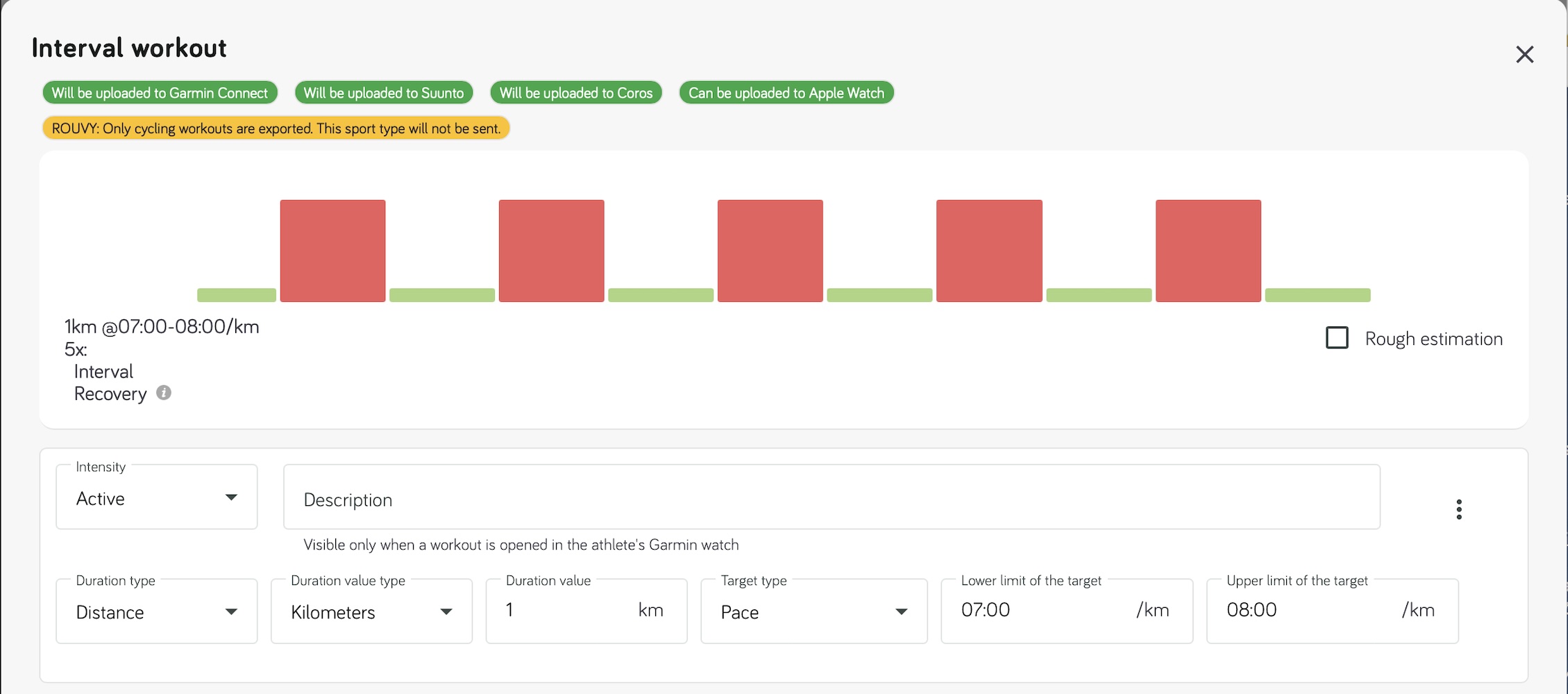The image size is (1568, 694).
Task: Click the Garmin watch visibility hint text
Action: (521, 545)
